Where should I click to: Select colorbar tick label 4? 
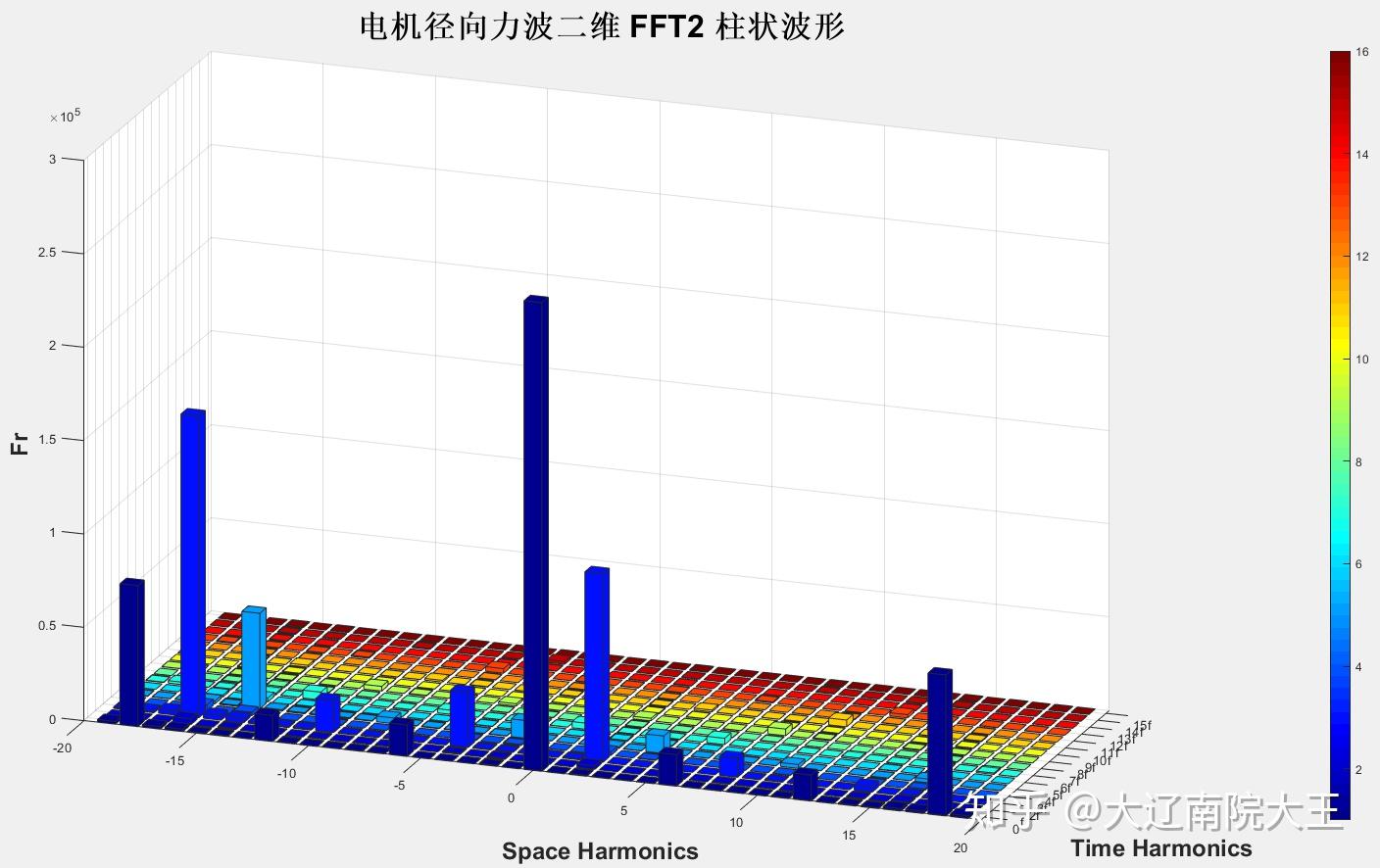(x=1358, y=667)
